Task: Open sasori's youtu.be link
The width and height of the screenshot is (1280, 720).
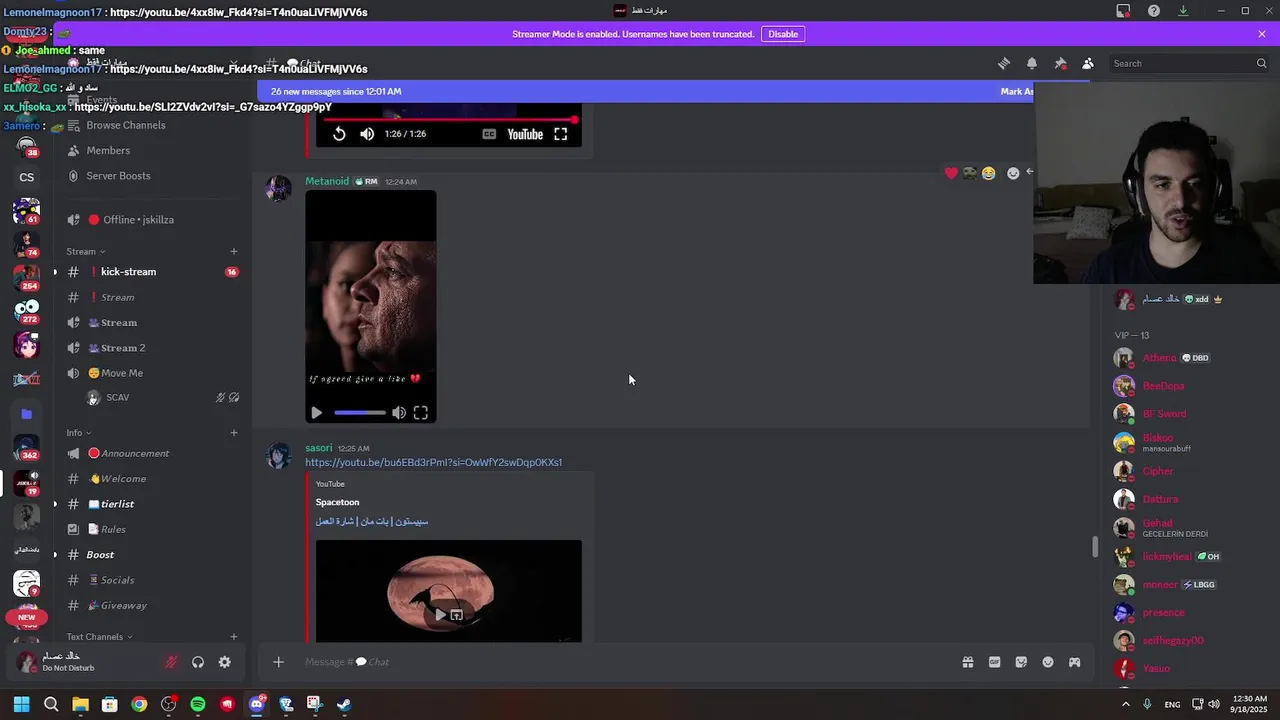Action: click(x=433, y=462)
